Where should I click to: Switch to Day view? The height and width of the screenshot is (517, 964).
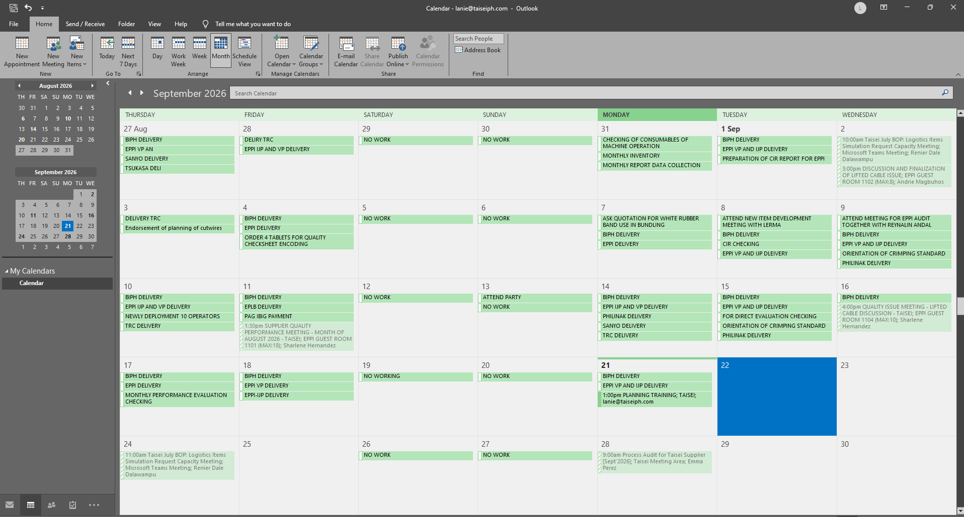pyautogui.click(x=157, y=49)
